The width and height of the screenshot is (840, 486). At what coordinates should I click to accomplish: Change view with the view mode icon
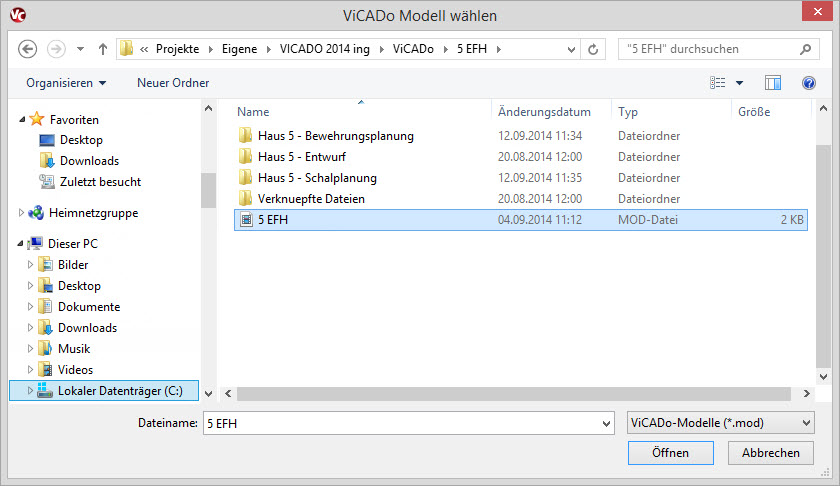717,83
